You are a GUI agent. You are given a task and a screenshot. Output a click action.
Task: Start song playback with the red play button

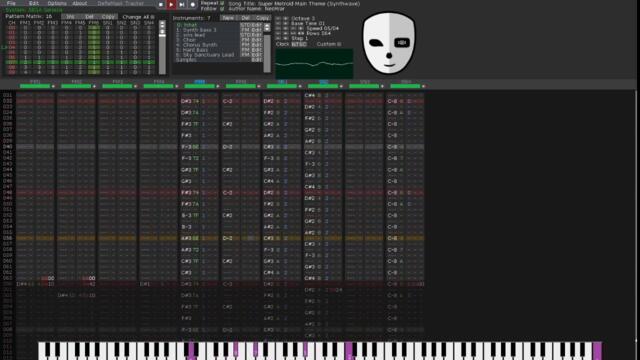click(x=171, y=4)
